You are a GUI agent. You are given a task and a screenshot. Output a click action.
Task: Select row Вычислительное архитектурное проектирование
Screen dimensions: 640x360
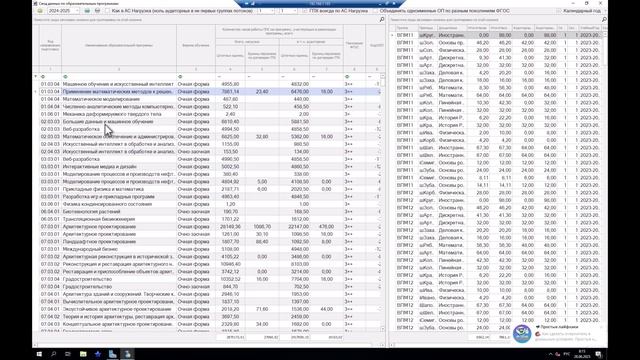pyautogui.click(x=210, y=302)
